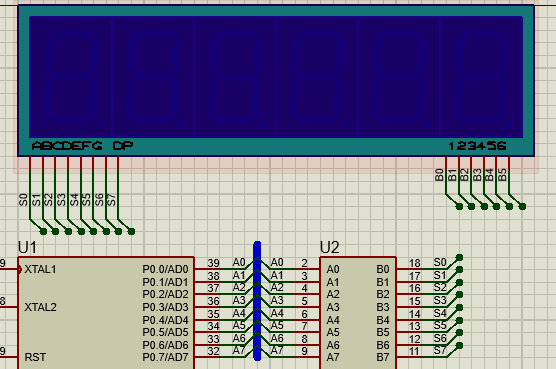Select the vertical B0 wire label under display
The height and width of the screenshot is (369, 556).
(439, 175)
